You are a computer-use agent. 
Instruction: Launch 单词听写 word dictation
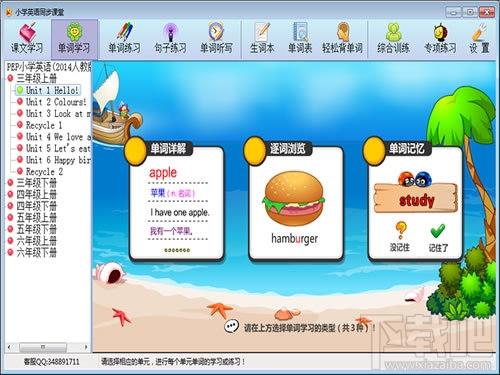click(216, 38)
